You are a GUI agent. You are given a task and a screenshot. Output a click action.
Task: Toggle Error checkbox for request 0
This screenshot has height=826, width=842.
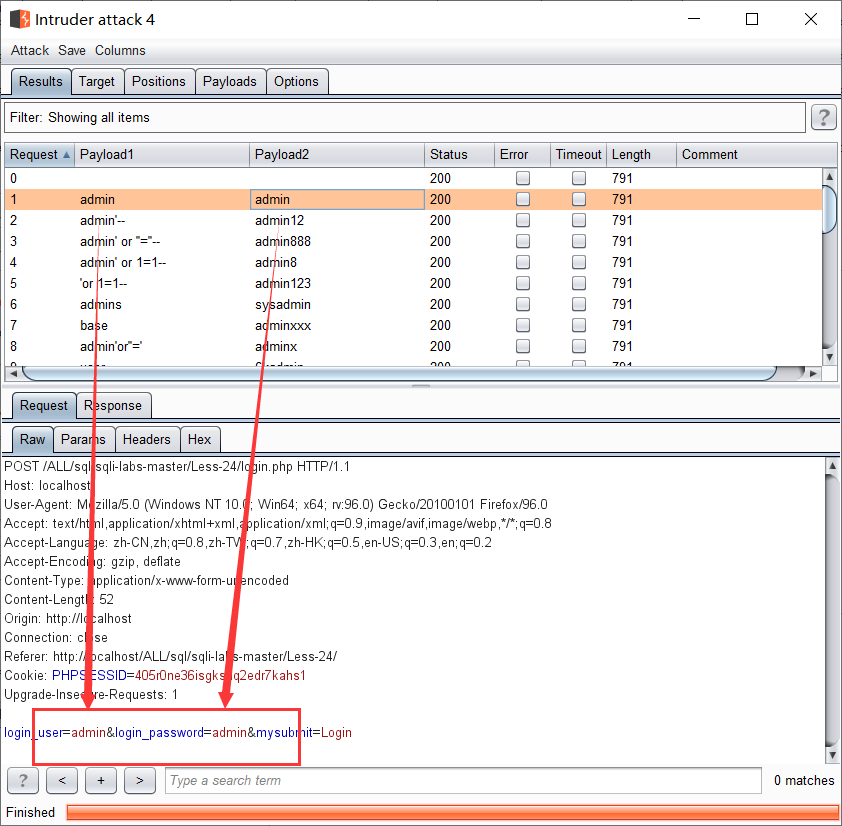(x=522, y=178)
